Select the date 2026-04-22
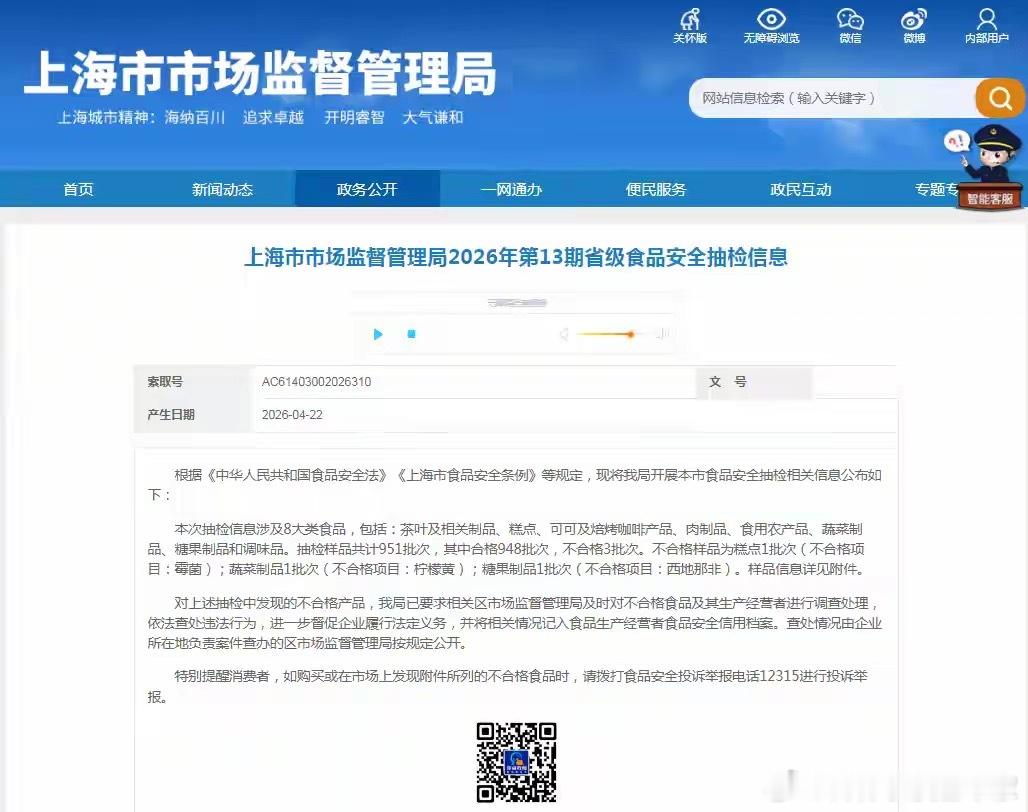This screenshot has width=1028, height=812. pos(292,414)
